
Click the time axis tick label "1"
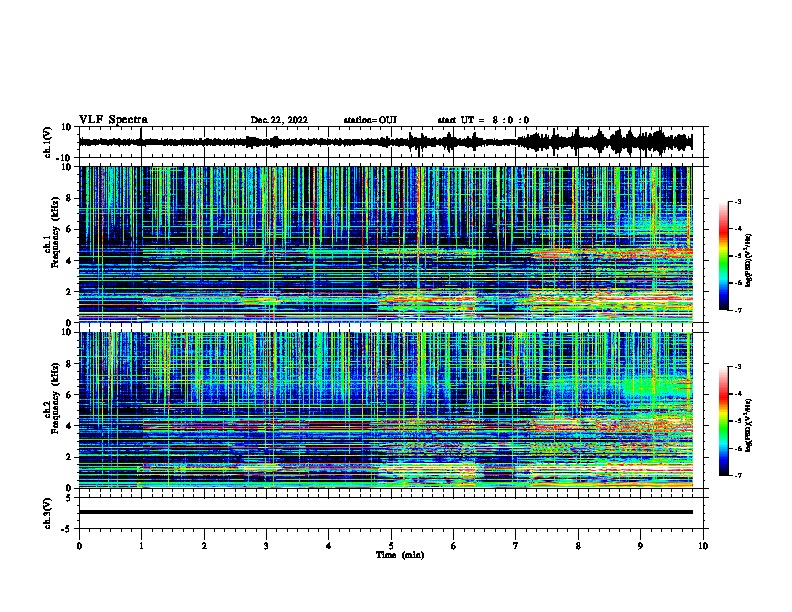tap(141, 546)
